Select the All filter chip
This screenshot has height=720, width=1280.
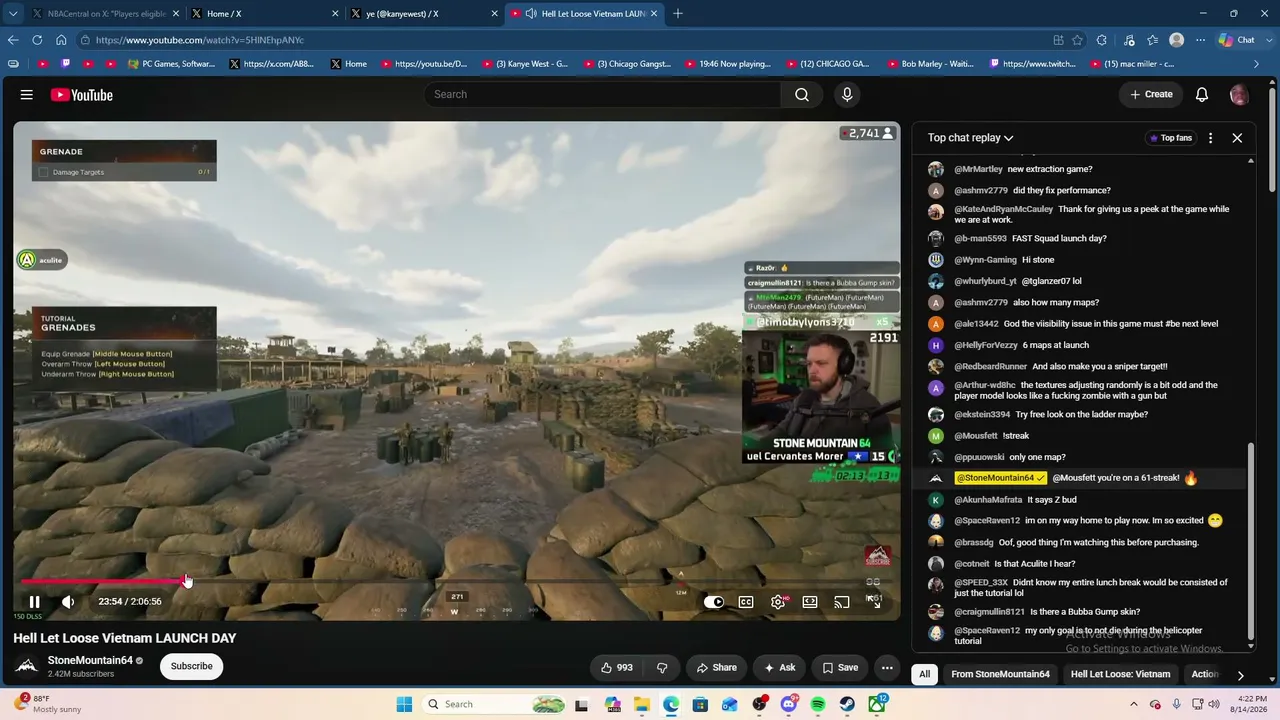coord(924,674)
